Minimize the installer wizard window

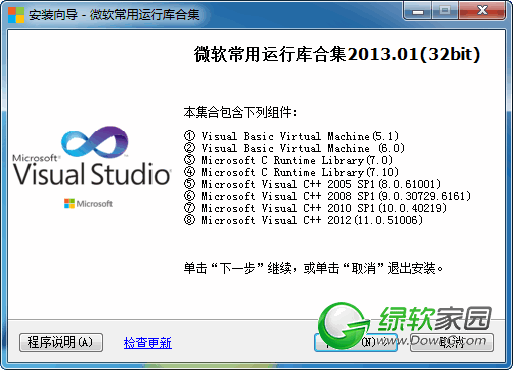(418, 11)
